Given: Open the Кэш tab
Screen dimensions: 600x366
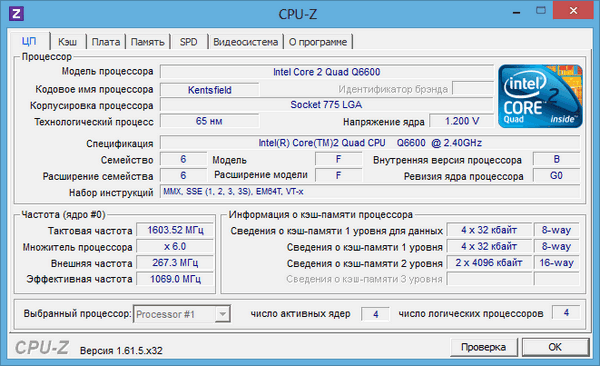Looking at the screenshot, I should click(67, 42).
